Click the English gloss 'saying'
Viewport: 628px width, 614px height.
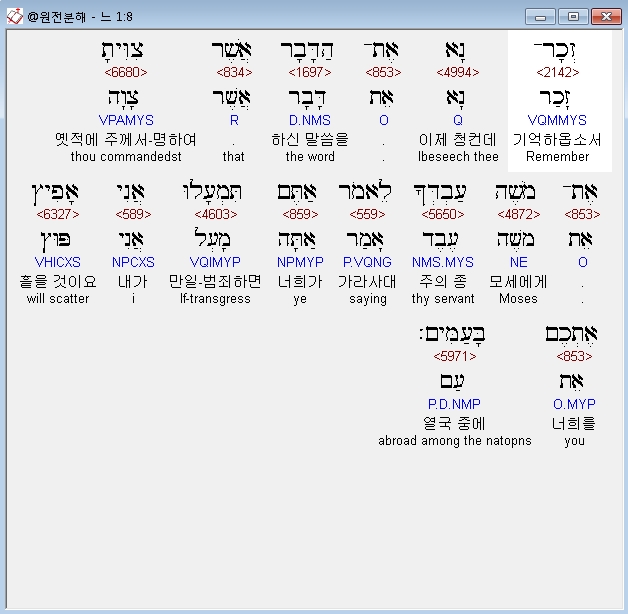[368, 299]
